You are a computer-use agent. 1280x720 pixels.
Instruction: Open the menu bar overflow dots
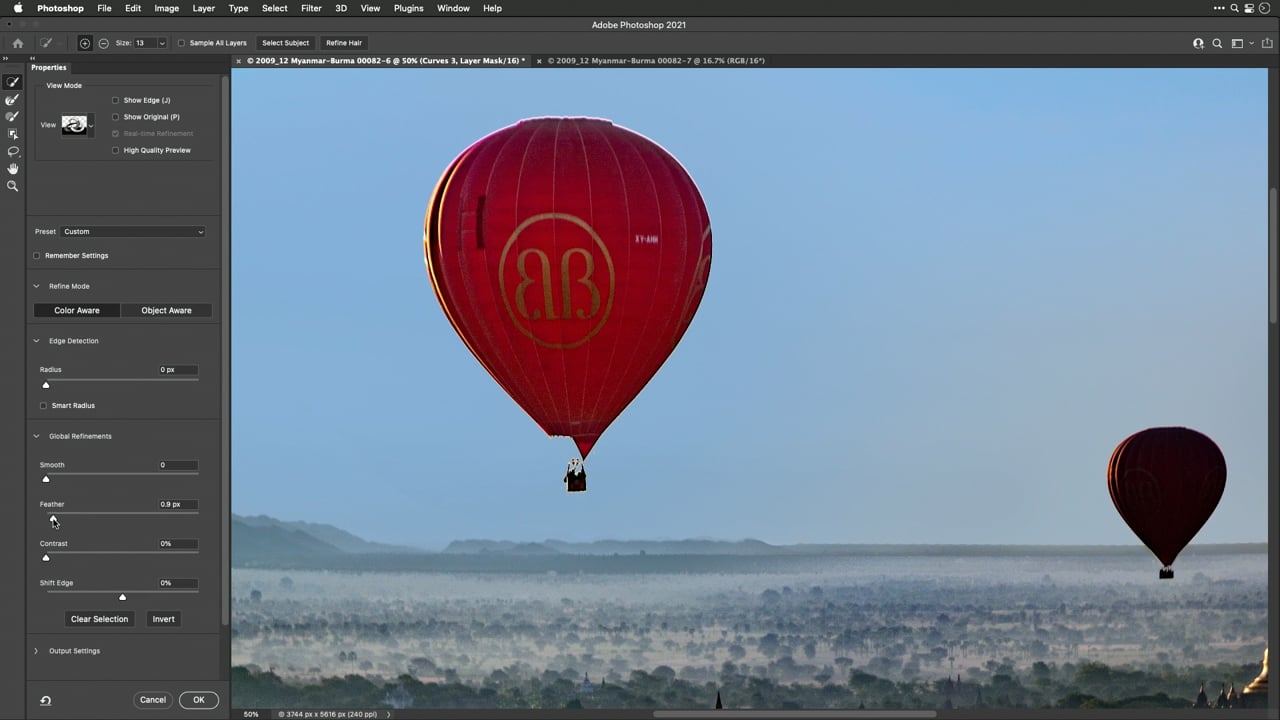click(x=1219, y=8)
